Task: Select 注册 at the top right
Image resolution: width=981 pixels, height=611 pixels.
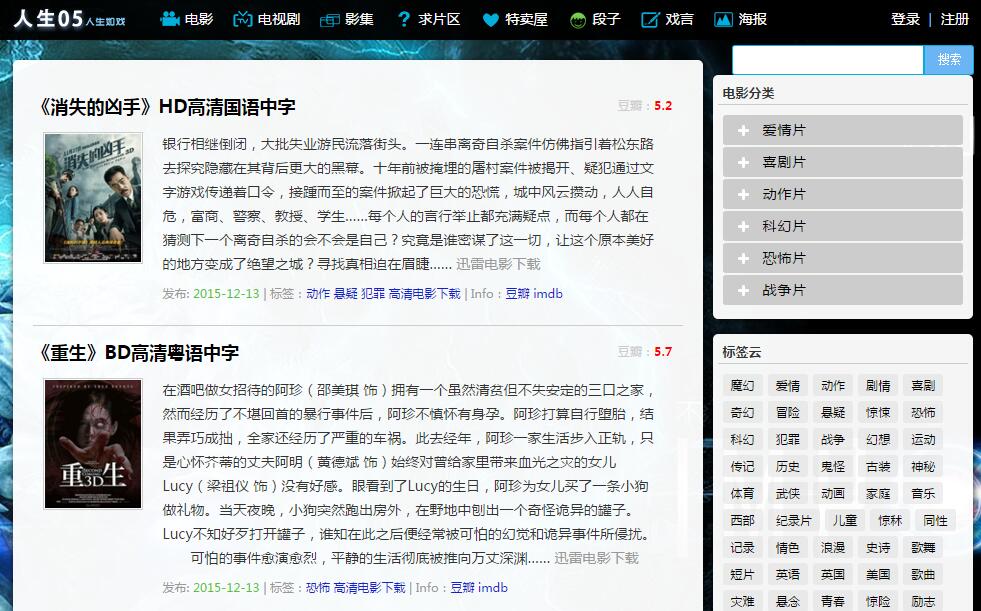Action: pyautogui.click(x=957, y=18)
